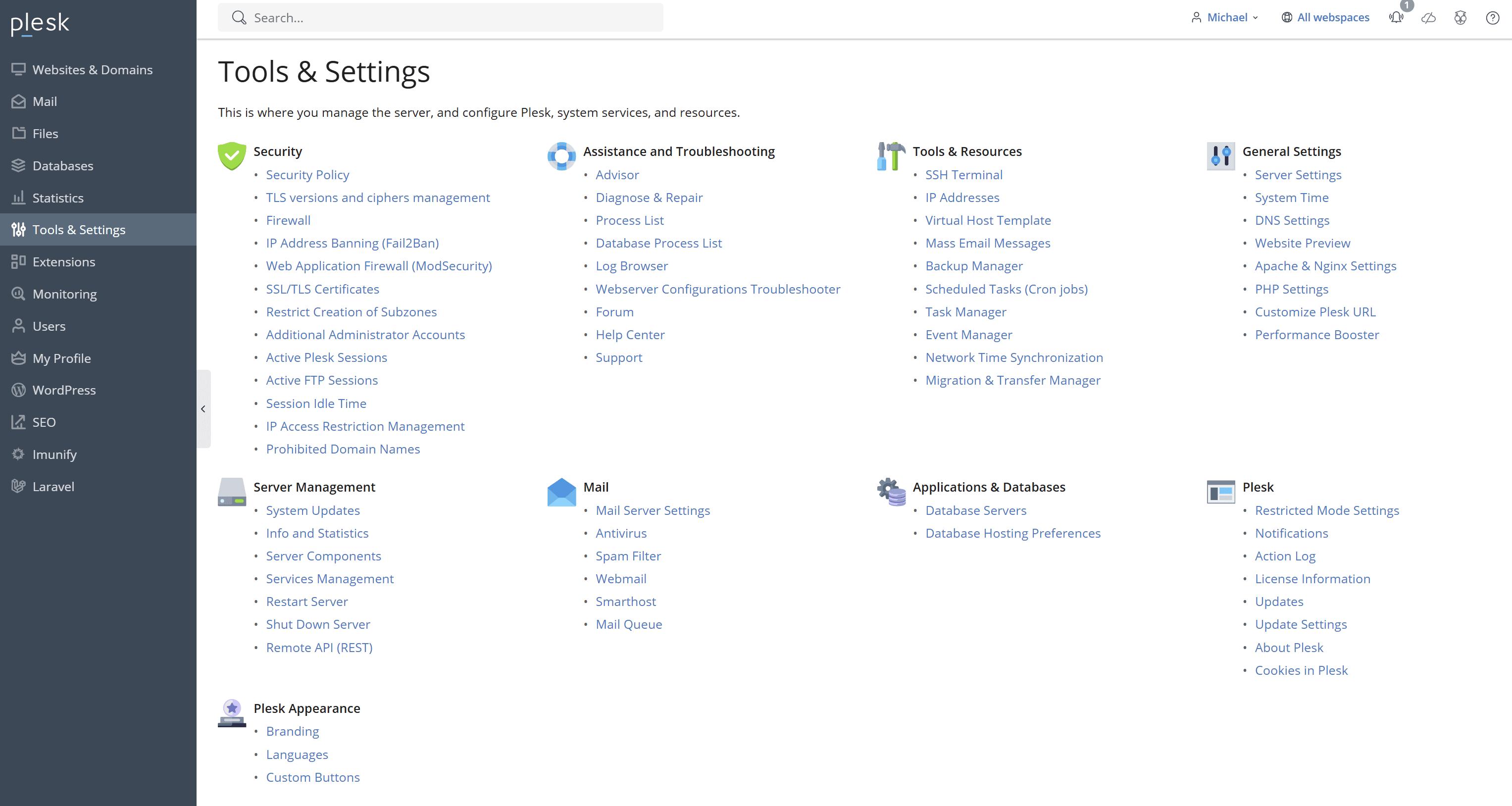Click the SEO chart icon in sidebar
This screenshot has width=1512, height=806.
pos(19,422)
